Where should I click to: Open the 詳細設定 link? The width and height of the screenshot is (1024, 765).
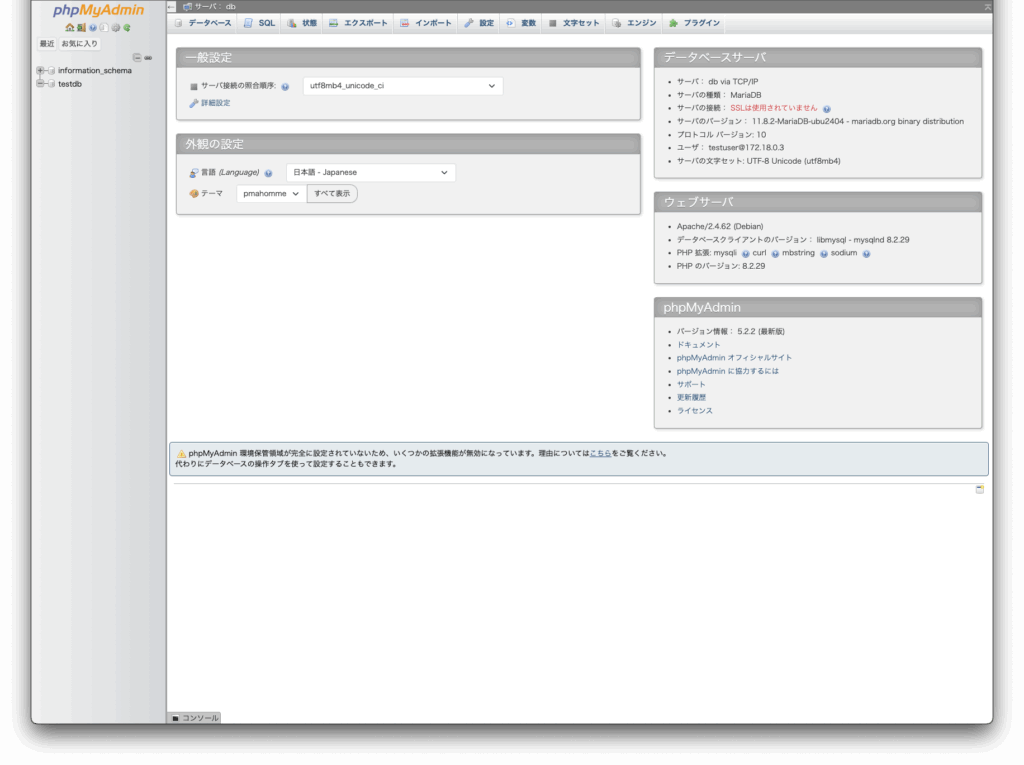point(216,103)
